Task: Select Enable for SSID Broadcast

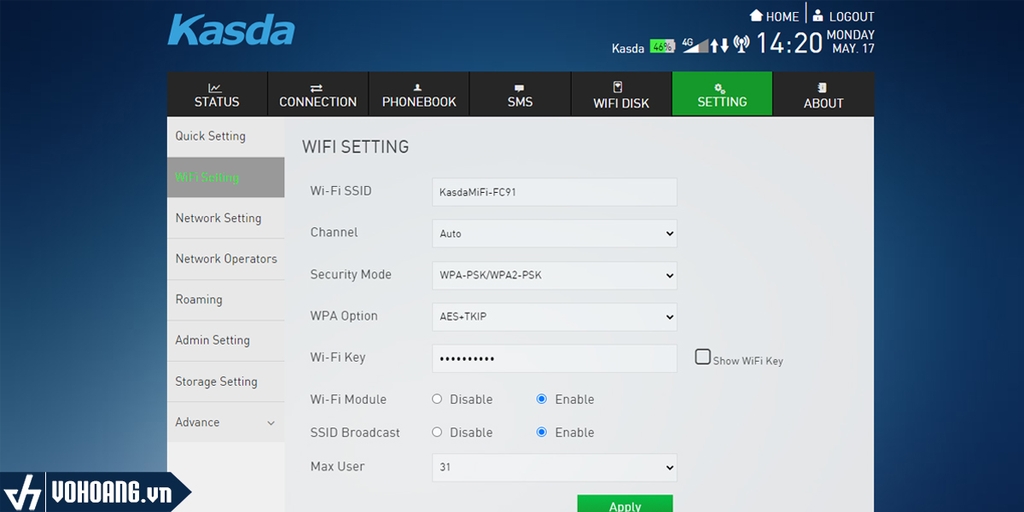Action: (541, 432)
